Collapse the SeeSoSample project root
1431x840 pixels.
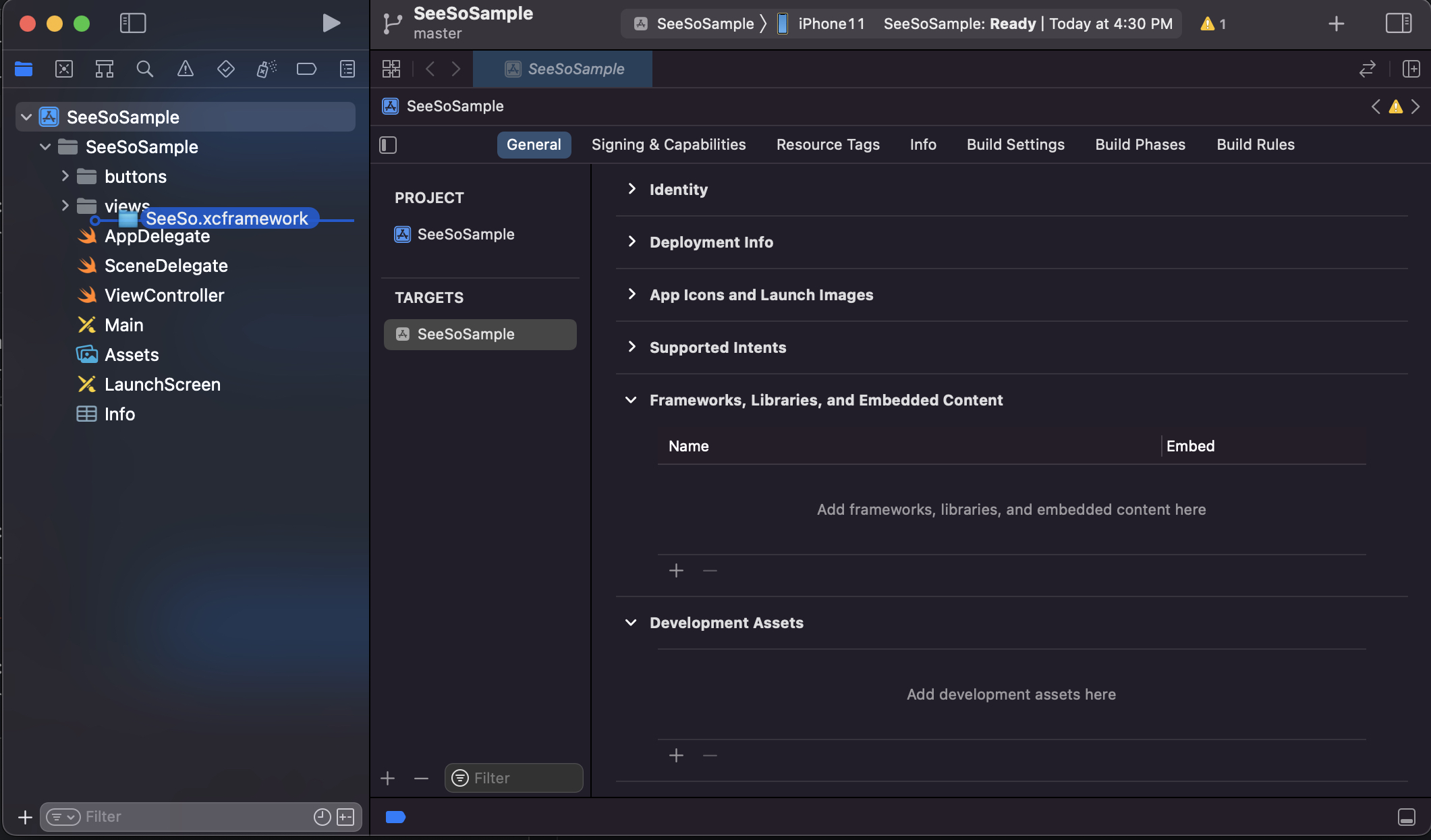(26, 117)
